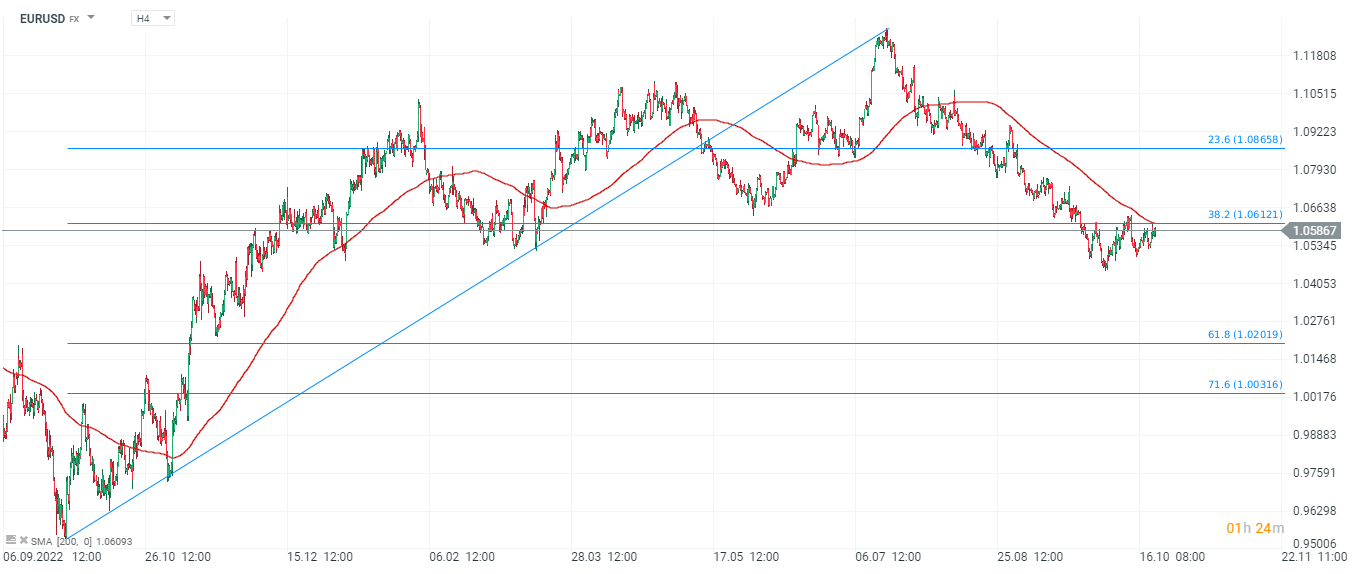Click the current price tag 1.05867
The image size is (1353, 574).
point(1314,231)
